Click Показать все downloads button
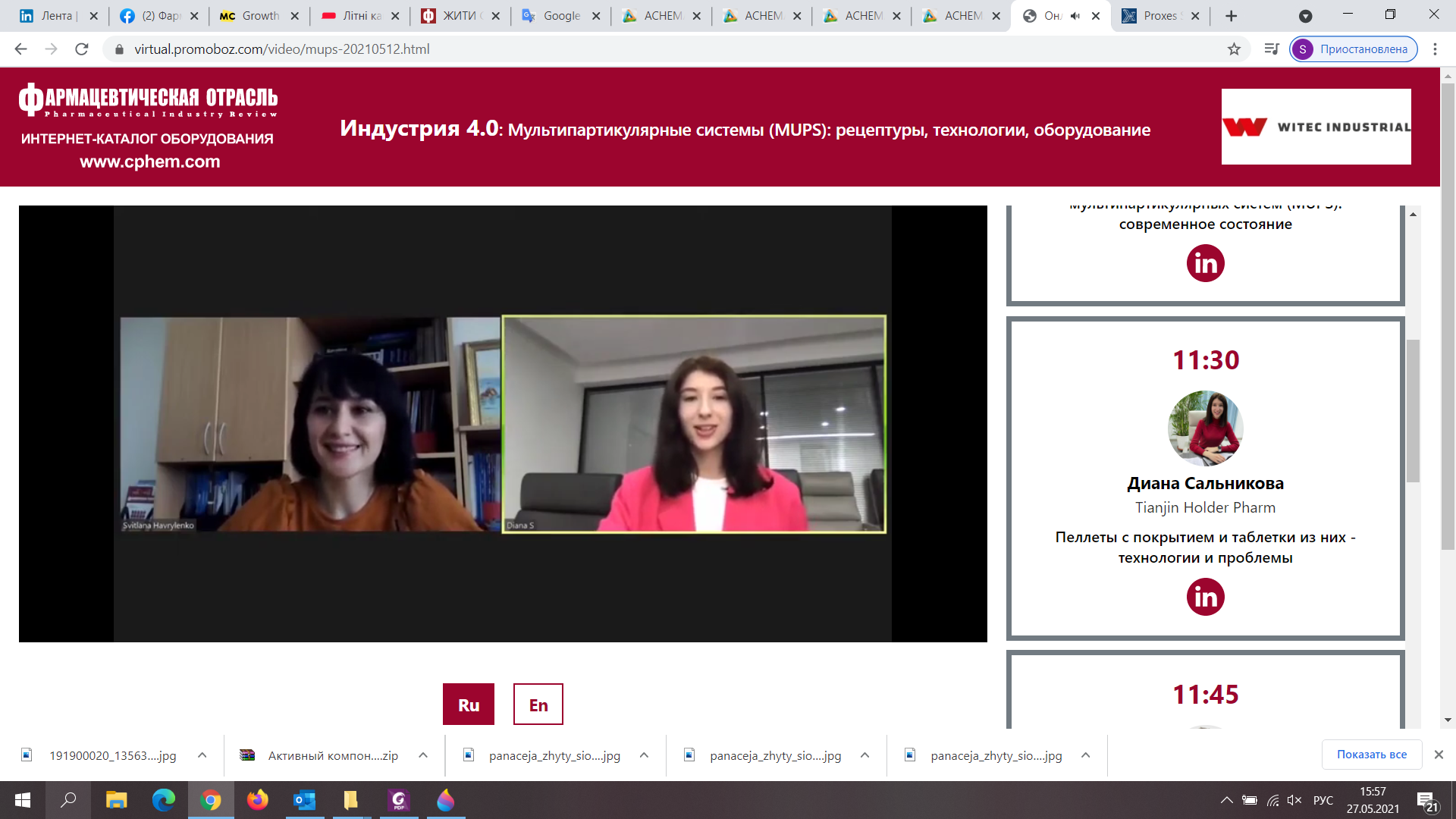The height and width of the screenshot is (819, 1456). coord(1371,755)
